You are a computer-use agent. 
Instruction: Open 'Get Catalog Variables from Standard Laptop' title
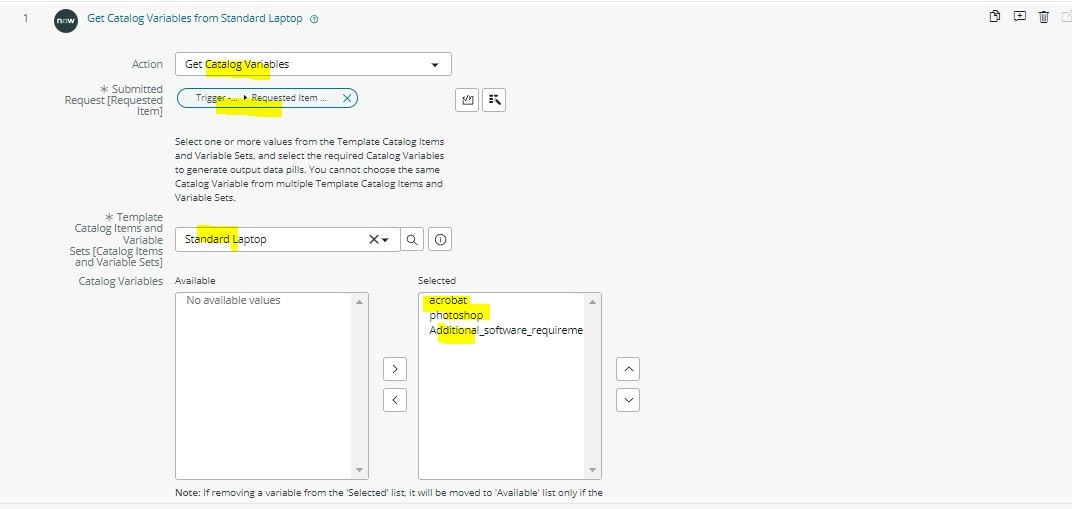point(195,18)
